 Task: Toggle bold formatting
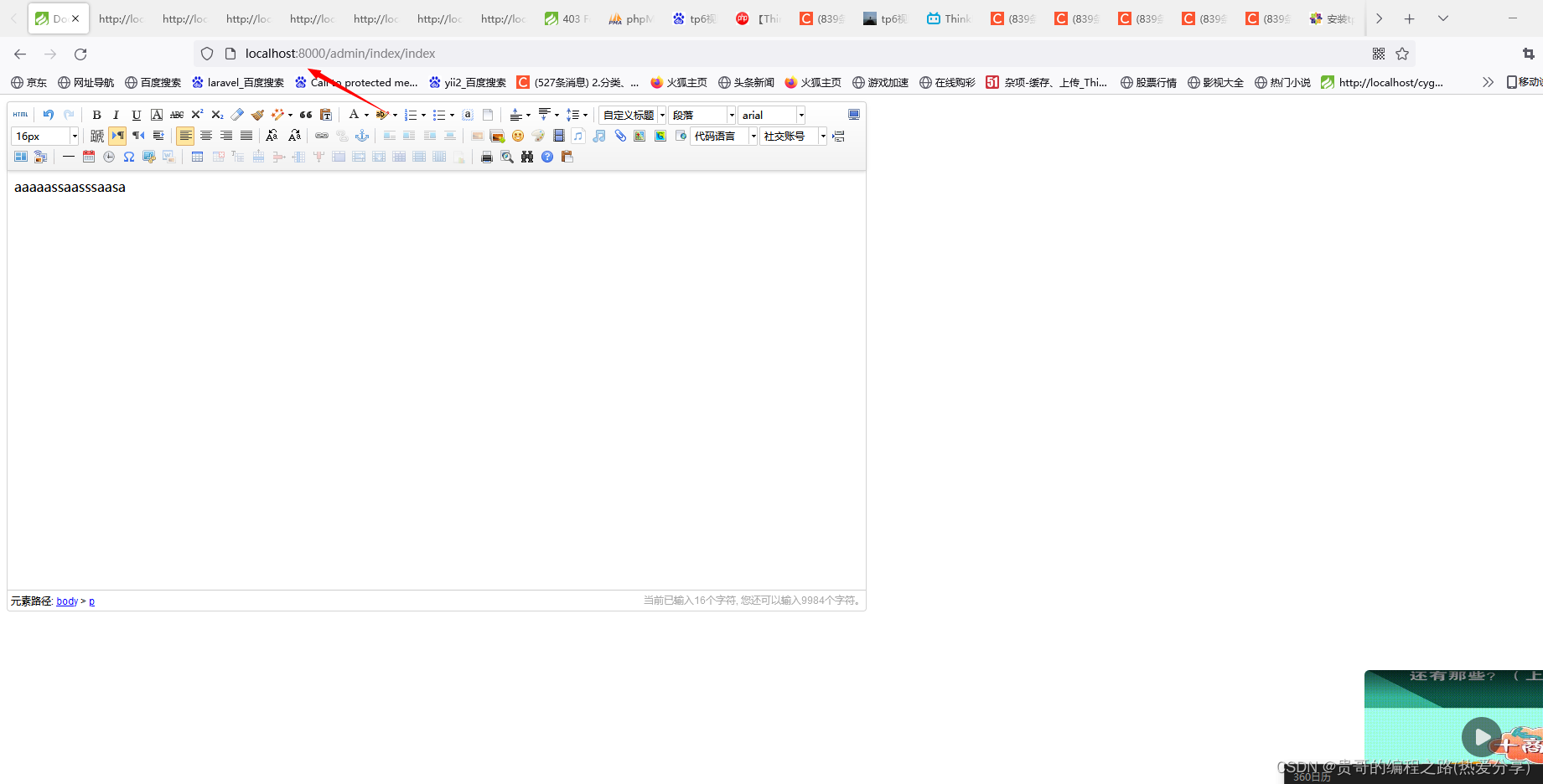coord(96,115)
